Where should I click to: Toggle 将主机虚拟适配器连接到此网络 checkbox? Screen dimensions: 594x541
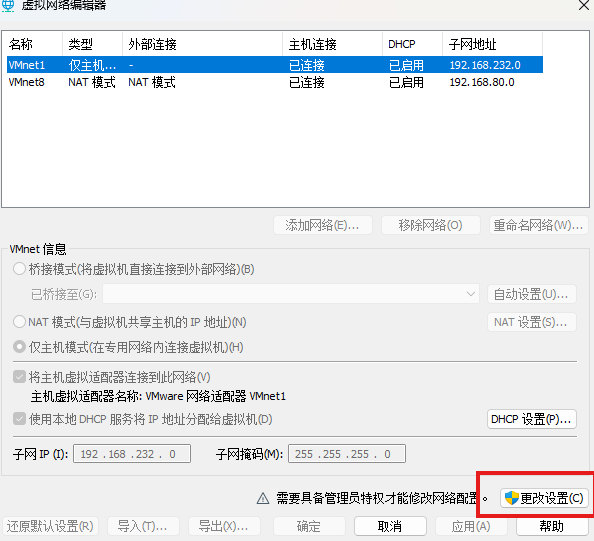[x=19, y=377]
